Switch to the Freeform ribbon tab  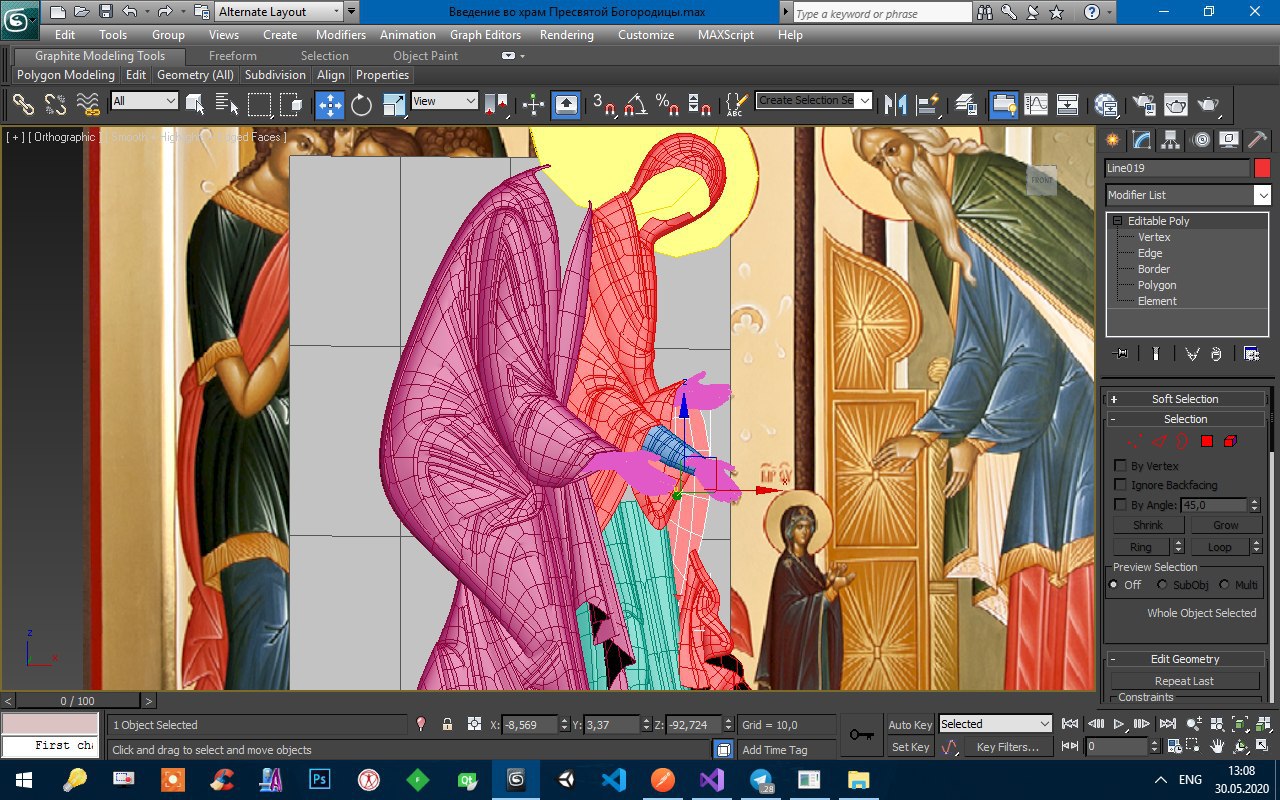tap(233, 56)
